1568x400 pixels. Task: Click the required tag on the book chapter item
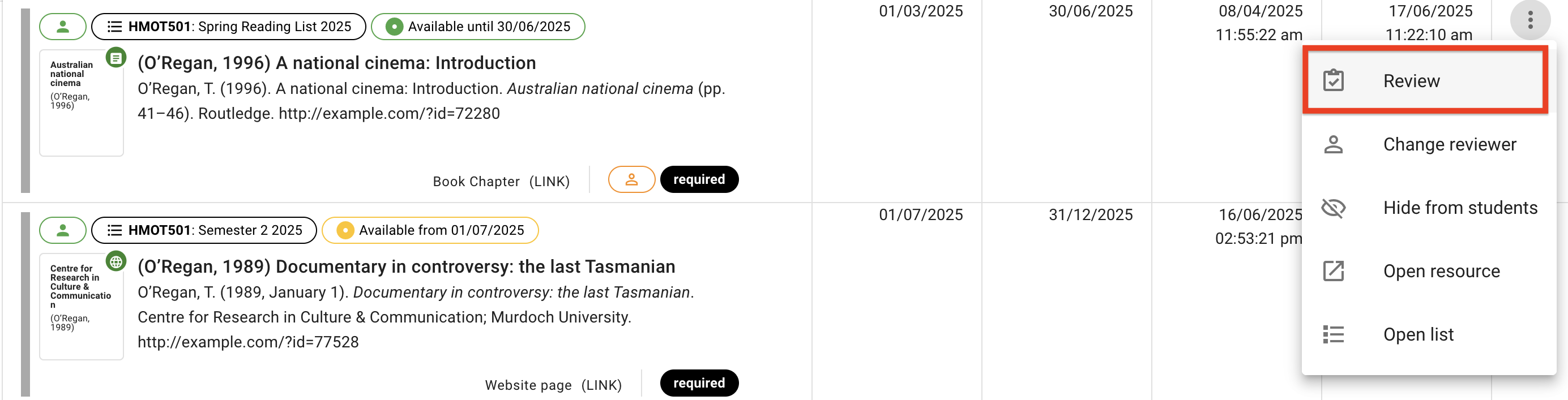[x=699, y=179]
